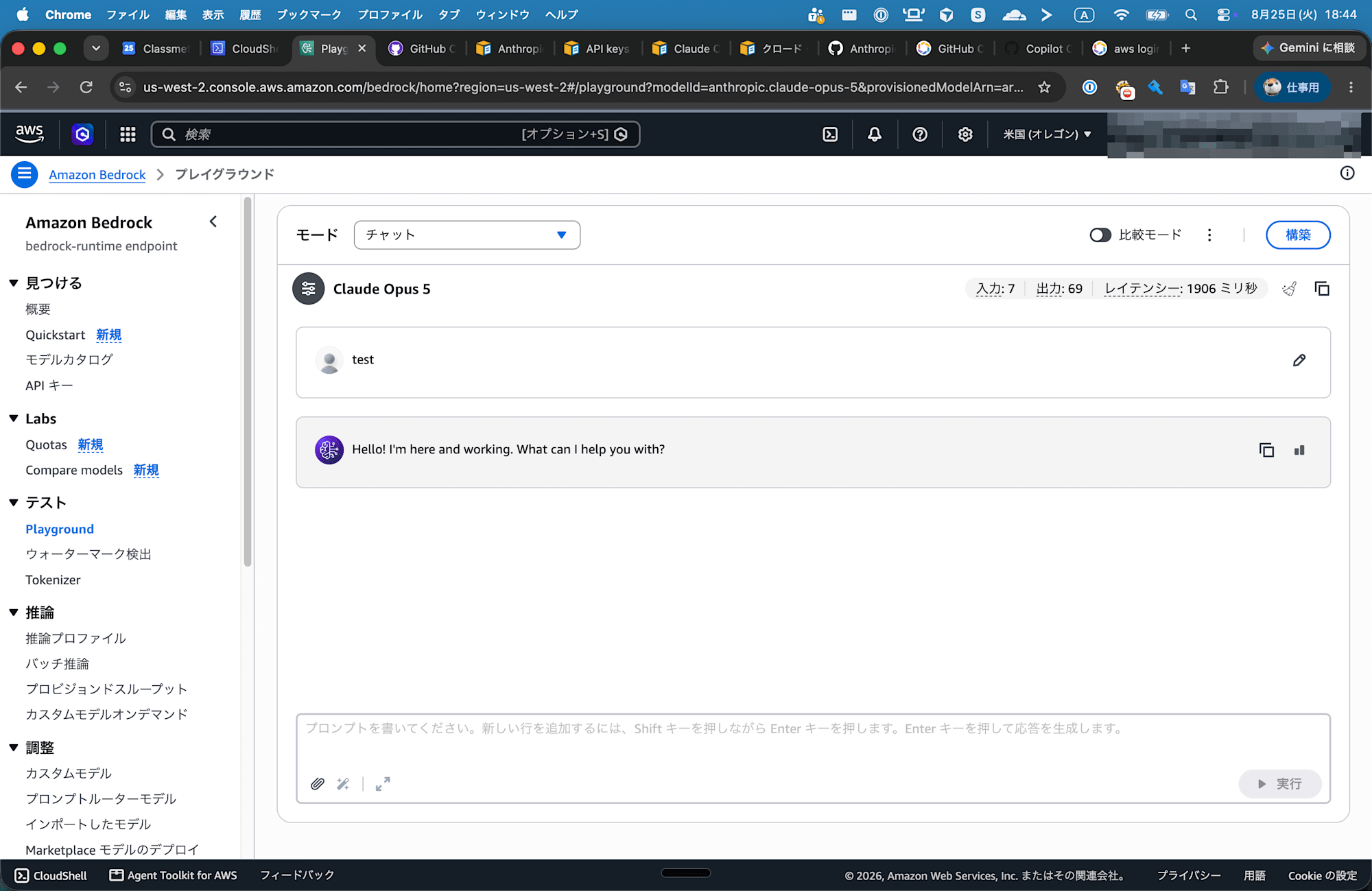The image size is (1372, 891).
Task: Click the 実行 run button
Action: [1280, 783]
